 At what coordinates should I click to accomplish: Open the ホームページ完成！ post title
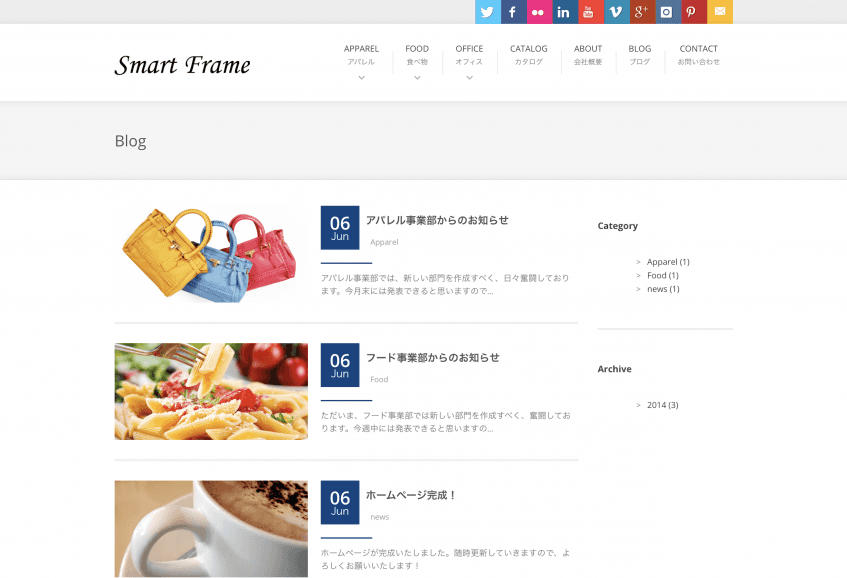click(411, 495)
